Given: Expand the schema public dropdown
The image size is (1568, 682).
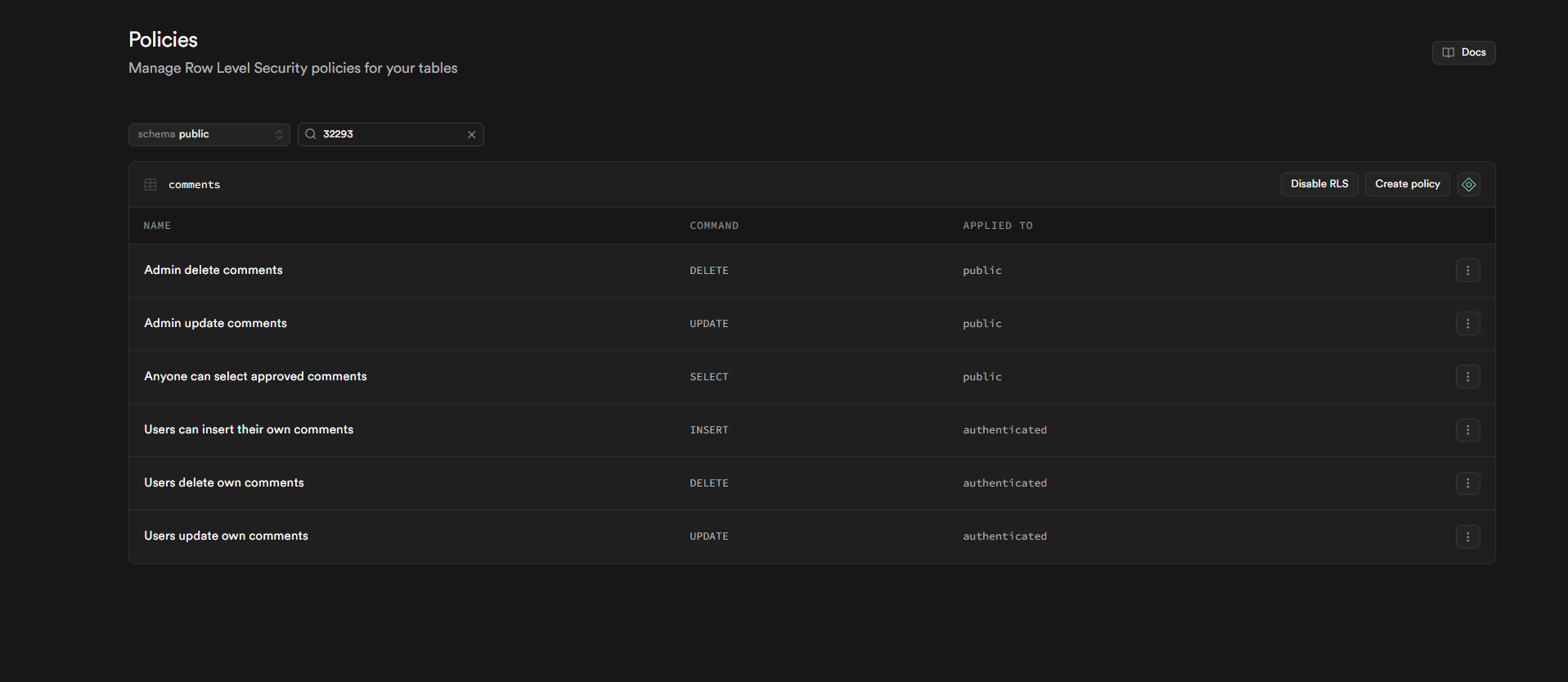Looking at the screenshot, I should pos(209,135).
